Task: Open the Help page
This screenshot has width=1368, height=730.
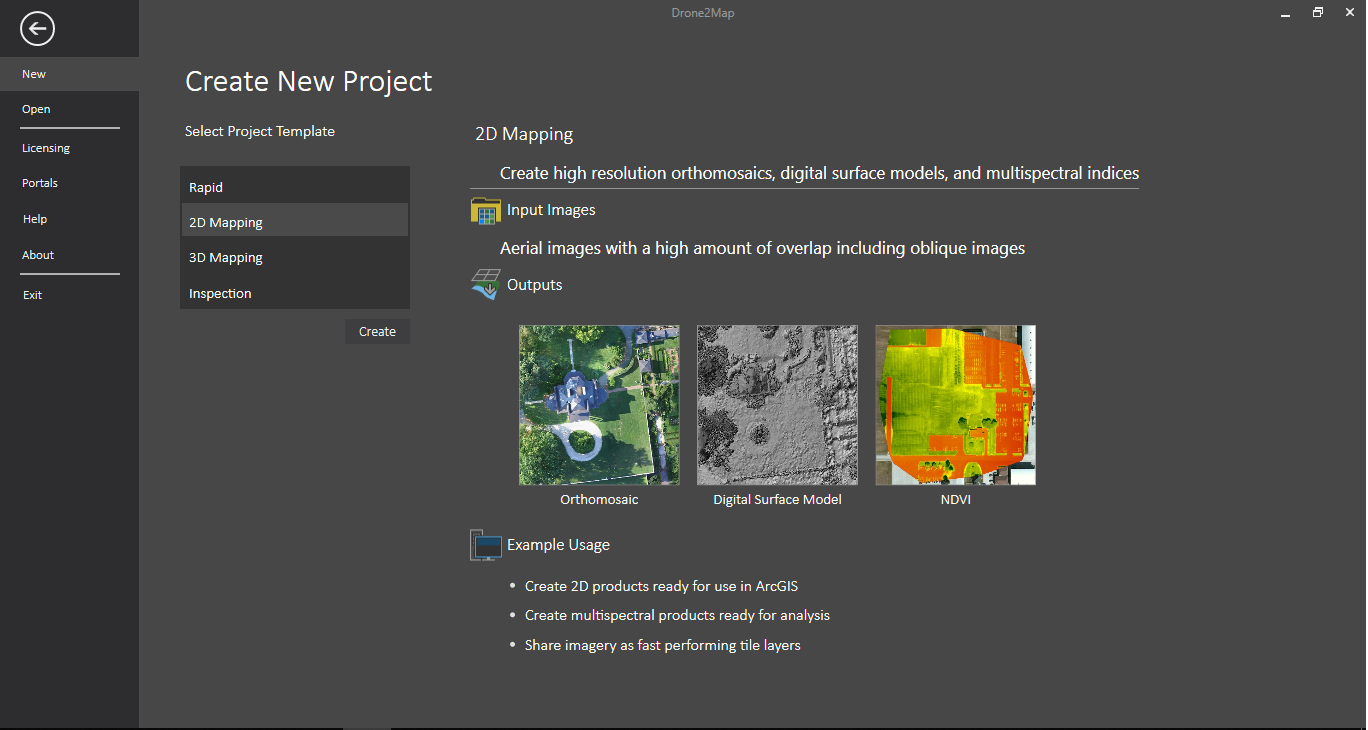Action: click(x=69, y=219)
